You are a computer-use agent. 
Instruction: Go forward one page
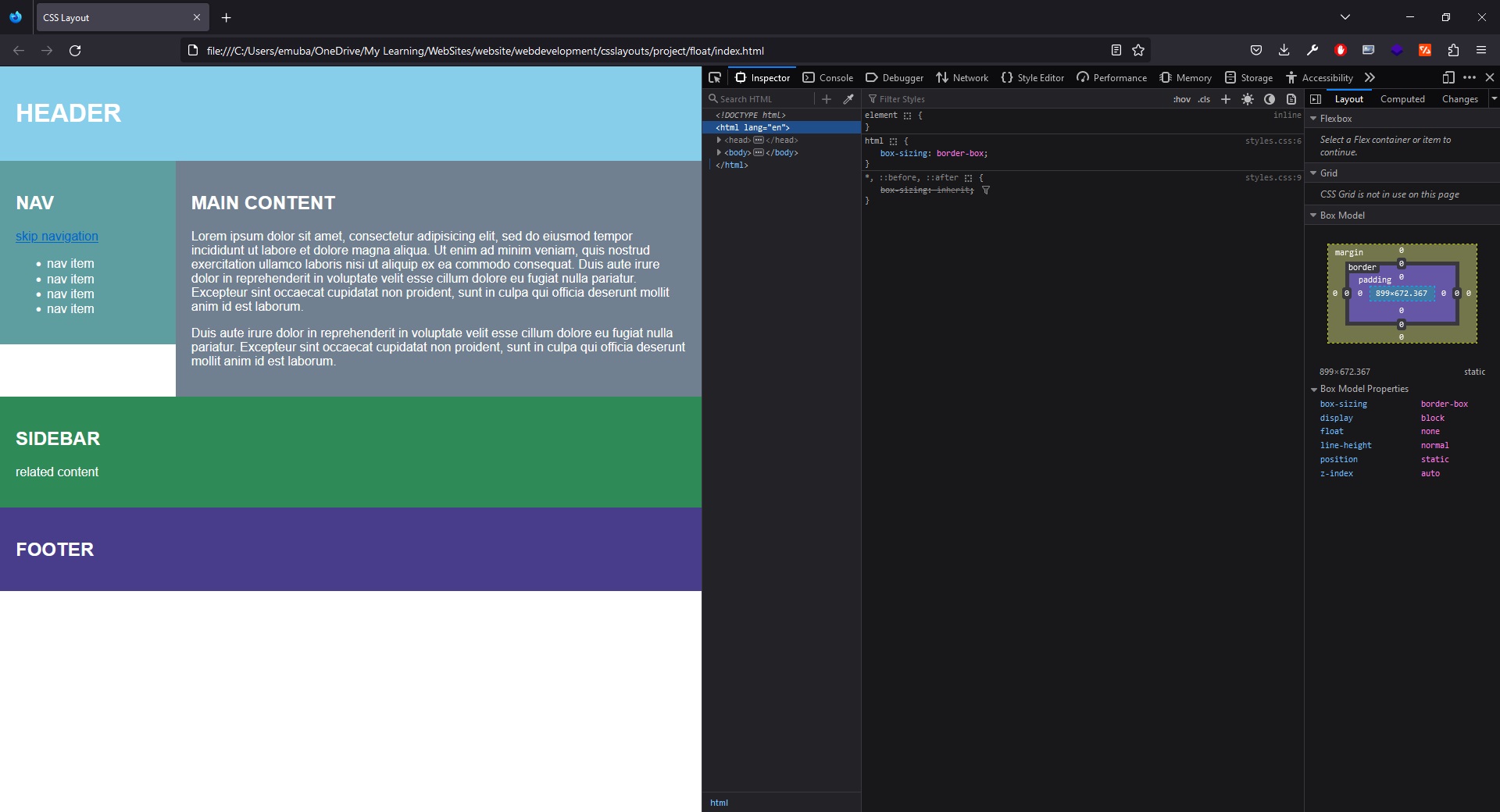(x=47, y=50)
